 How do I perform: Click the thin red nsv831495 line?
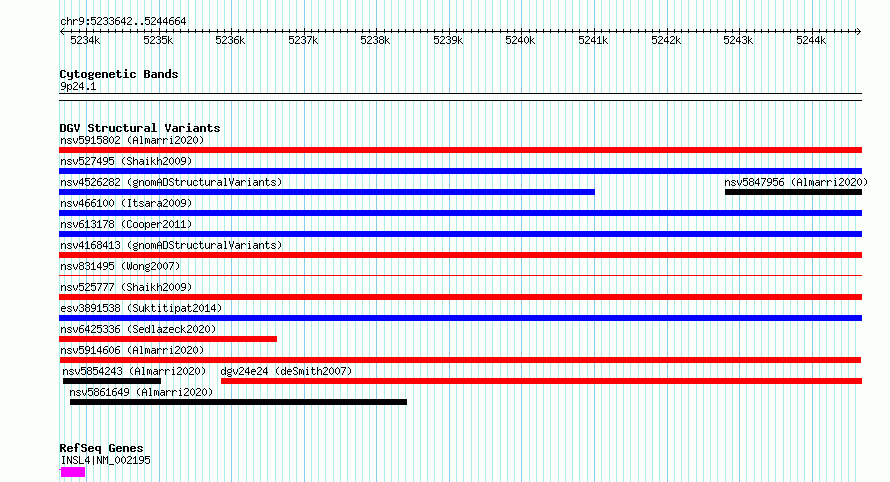(460, 276)
